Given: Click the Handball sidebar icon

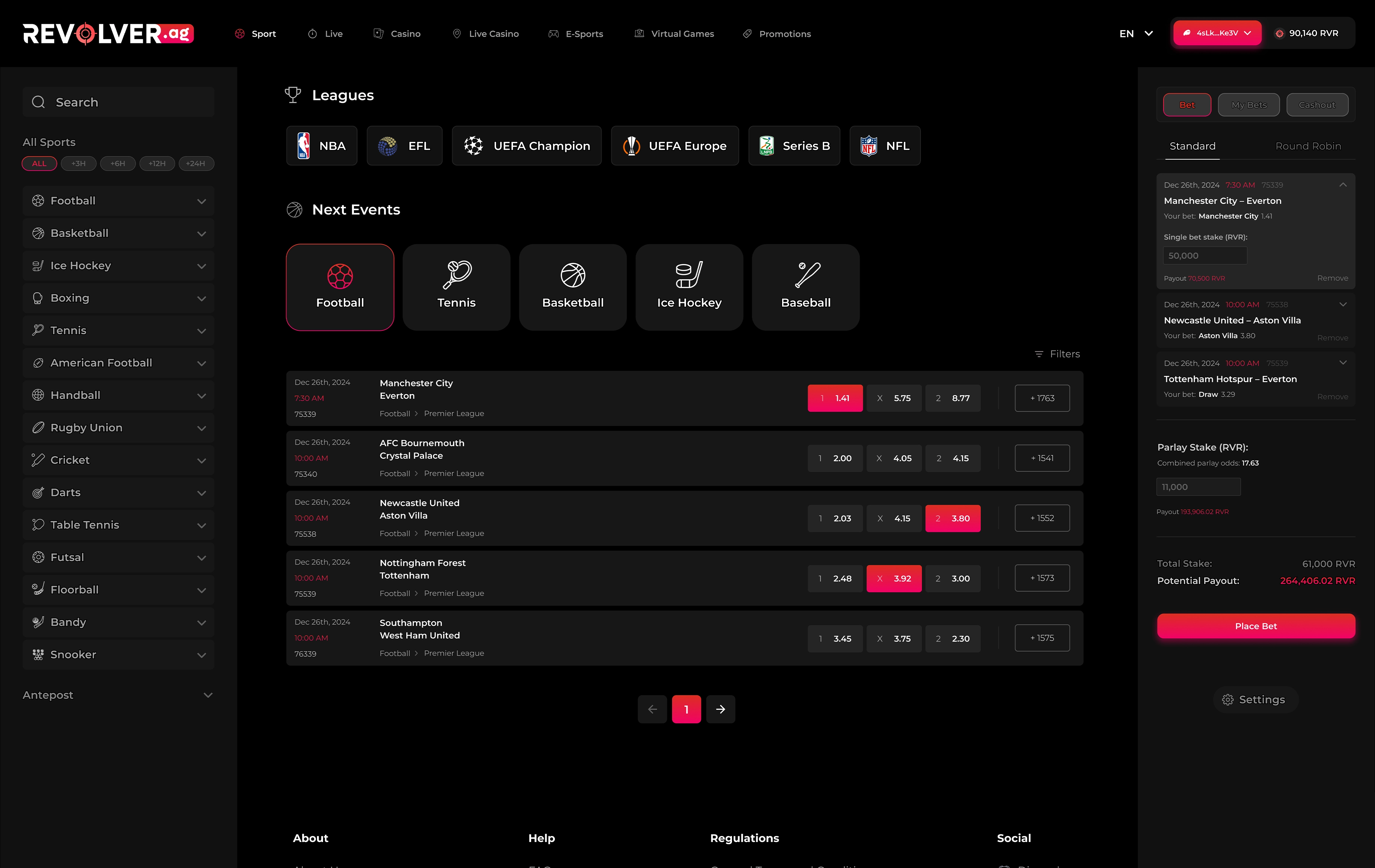Looking at the screenshot, I should coord(38,395).
